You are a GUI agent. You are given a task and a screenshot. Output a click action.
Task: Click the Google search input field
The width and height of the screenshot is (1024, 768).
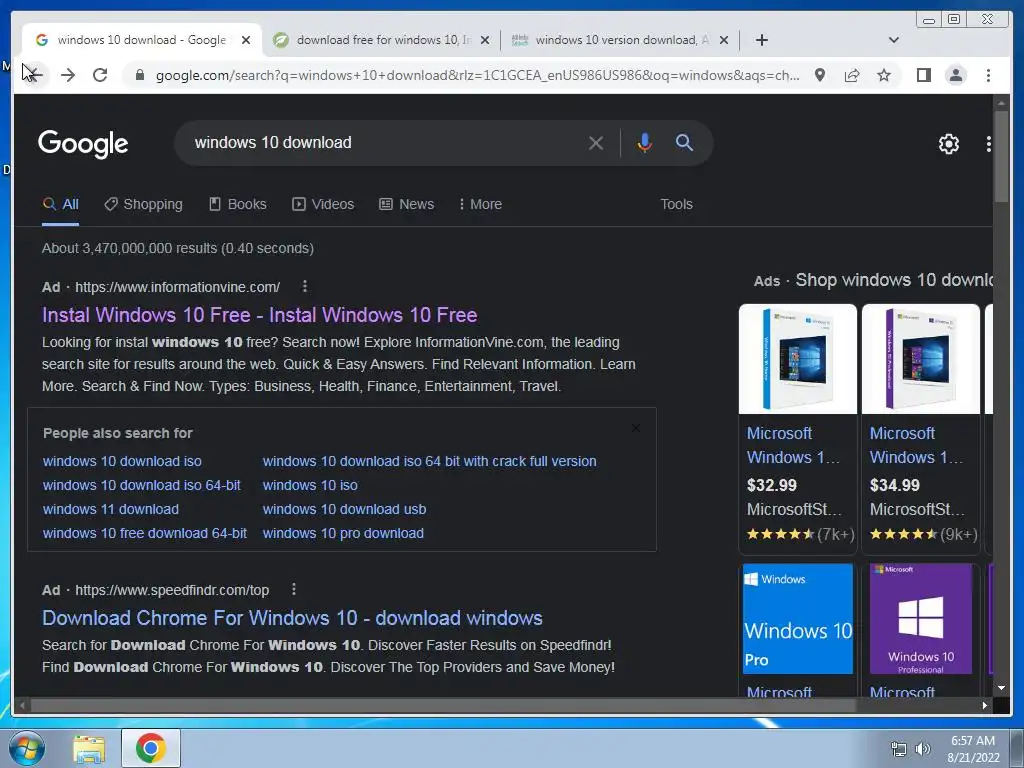point(385,142)
